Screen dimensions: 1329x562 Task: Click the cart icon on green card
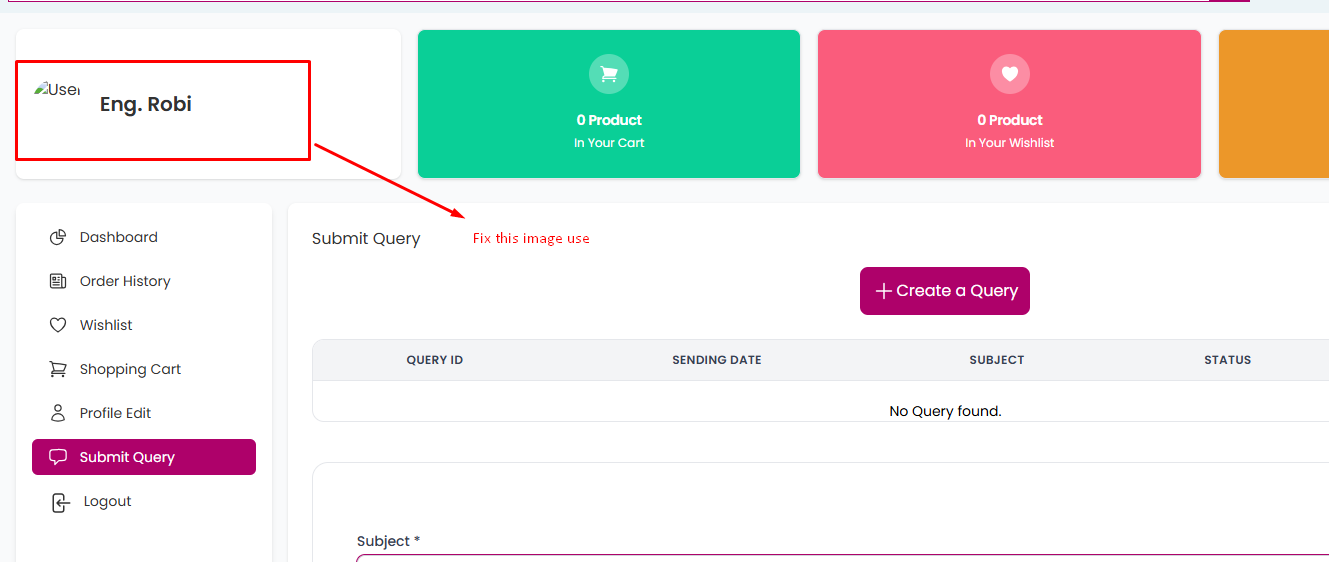609,73
